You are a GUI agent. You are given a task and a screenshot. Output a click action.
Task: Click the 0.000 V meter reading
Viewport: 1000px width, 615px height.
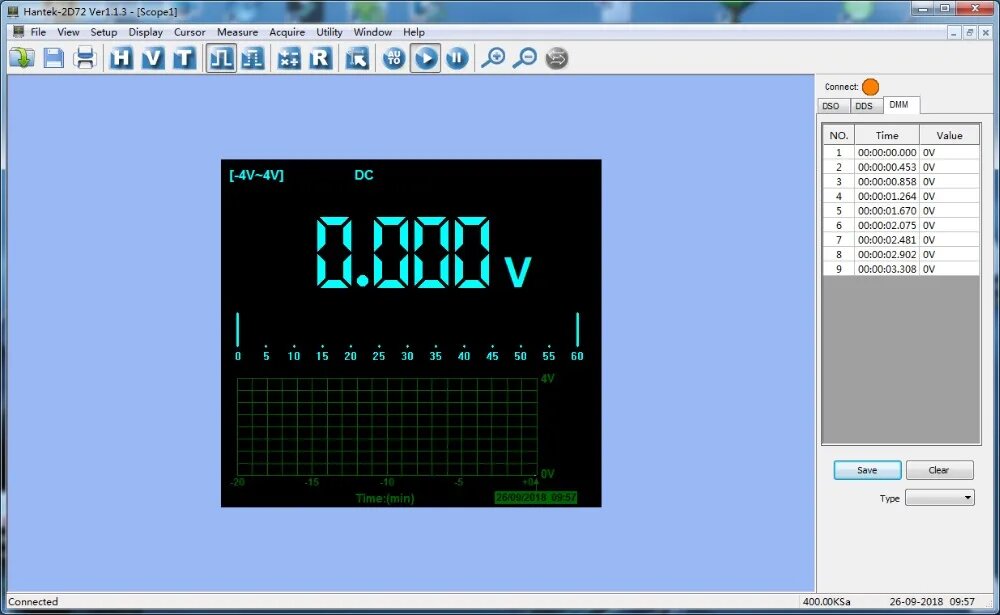point(423,253)
